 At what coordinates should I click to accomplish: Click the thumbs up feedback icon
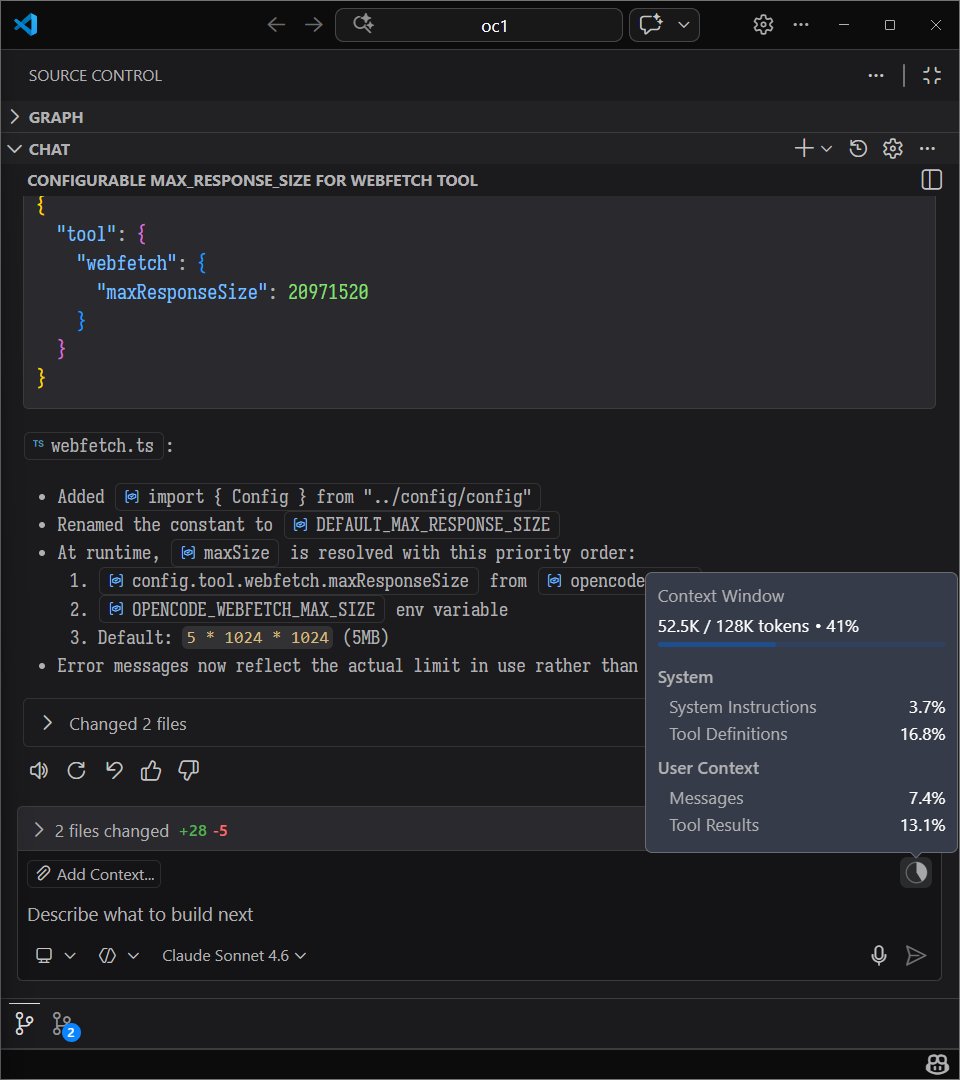pyautogui.click(x=151, y=770)
